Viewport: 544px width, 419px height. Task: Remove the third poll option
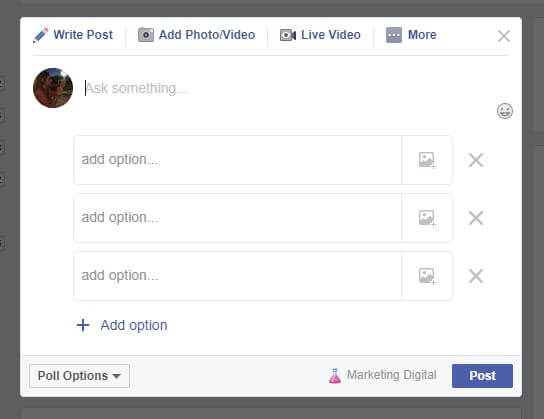tap(476, 276)
